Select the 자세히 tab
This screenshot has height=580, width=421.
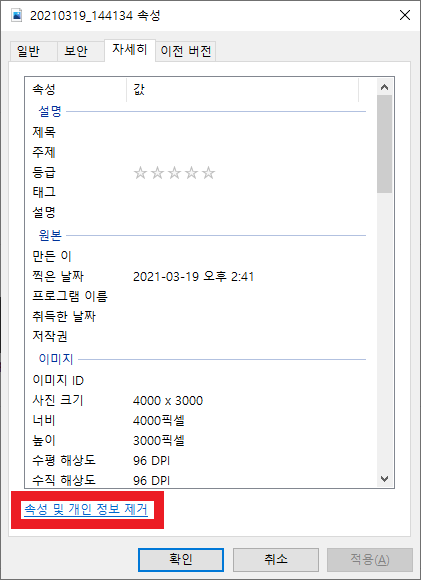[130, 50]
